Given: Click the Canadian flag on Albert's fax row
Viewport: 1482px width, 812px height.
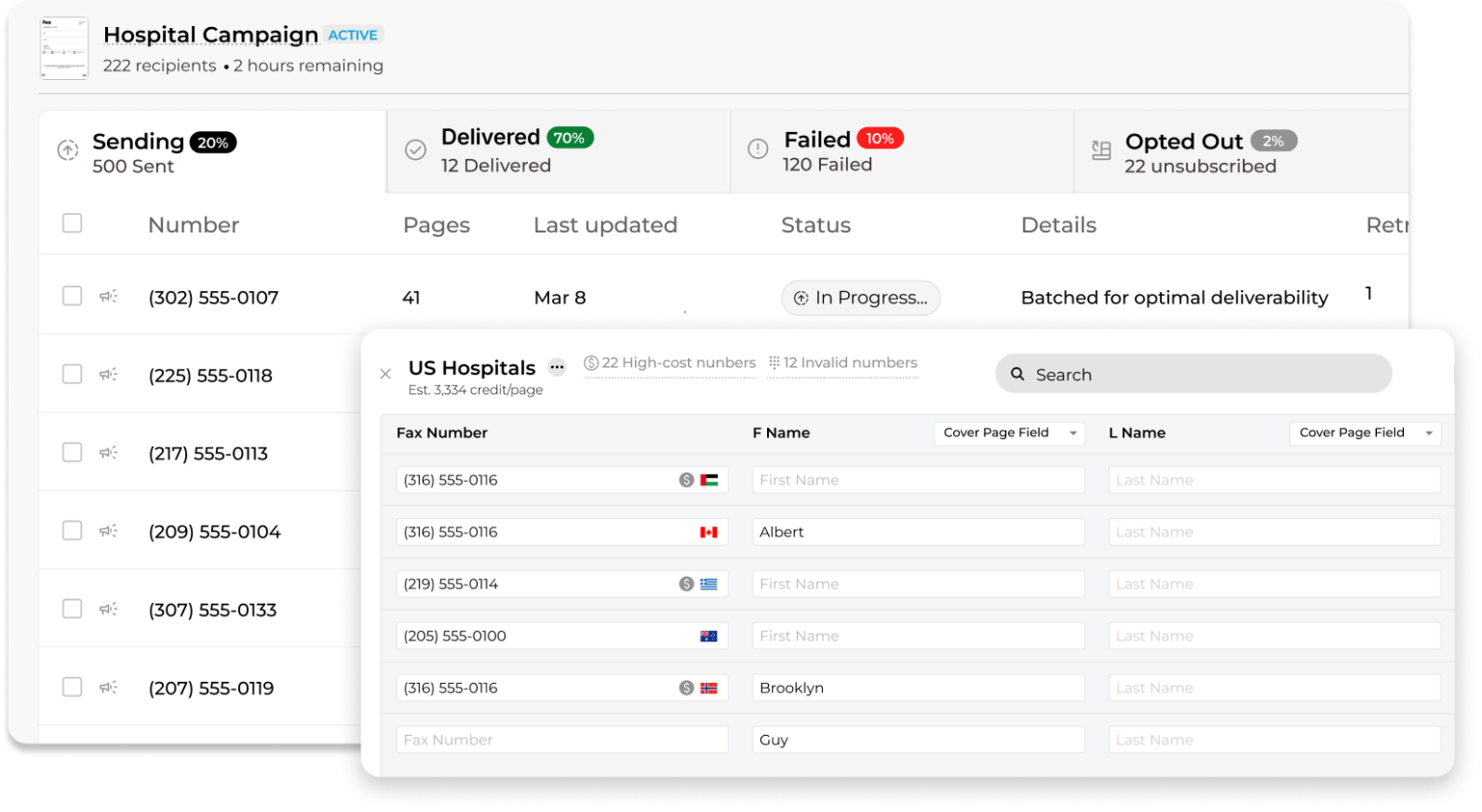Looking at the screenshot, I should (x=711, y=531).
